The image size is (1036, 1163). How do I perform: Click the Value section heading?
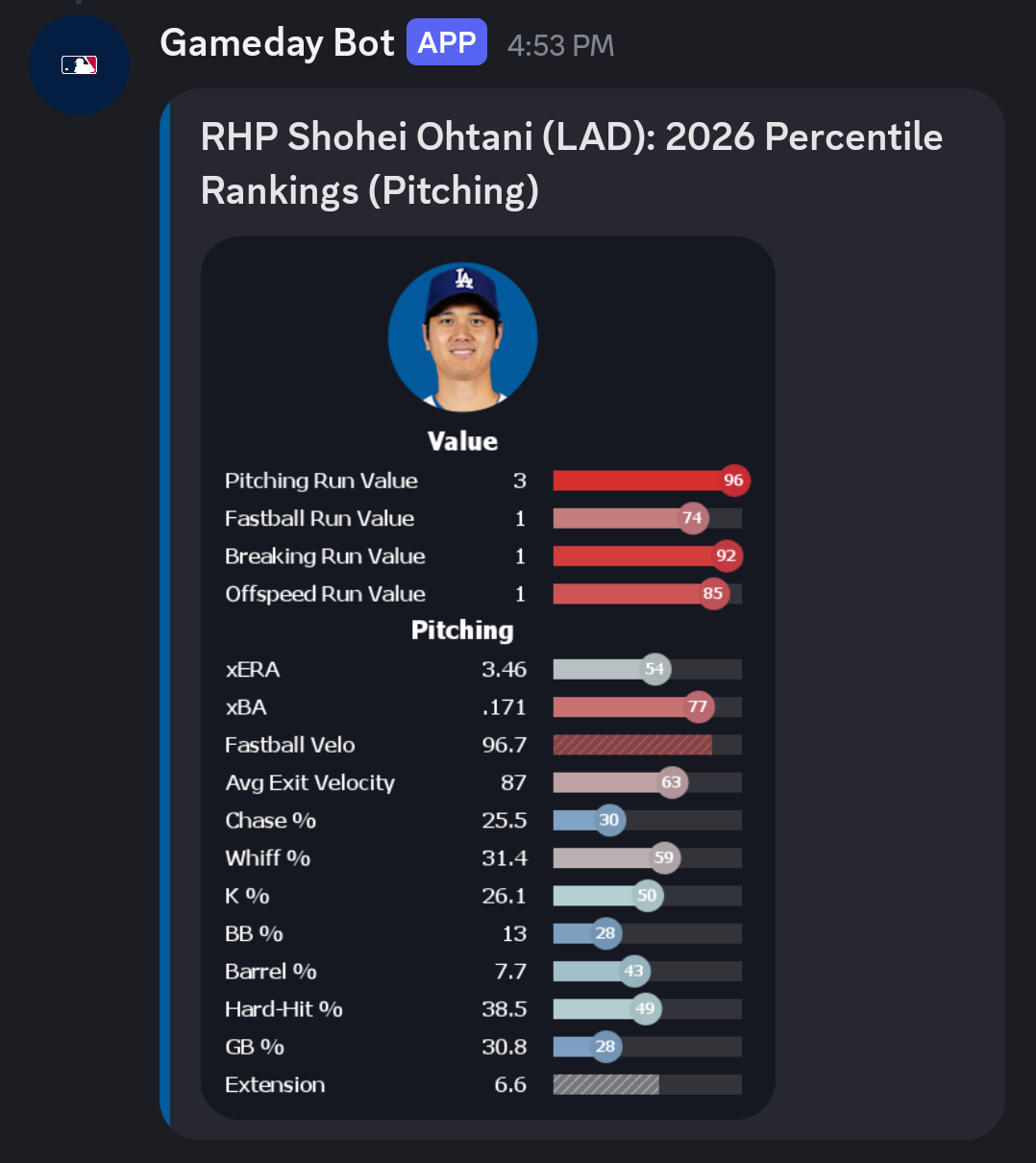click(x=462, y=441)
